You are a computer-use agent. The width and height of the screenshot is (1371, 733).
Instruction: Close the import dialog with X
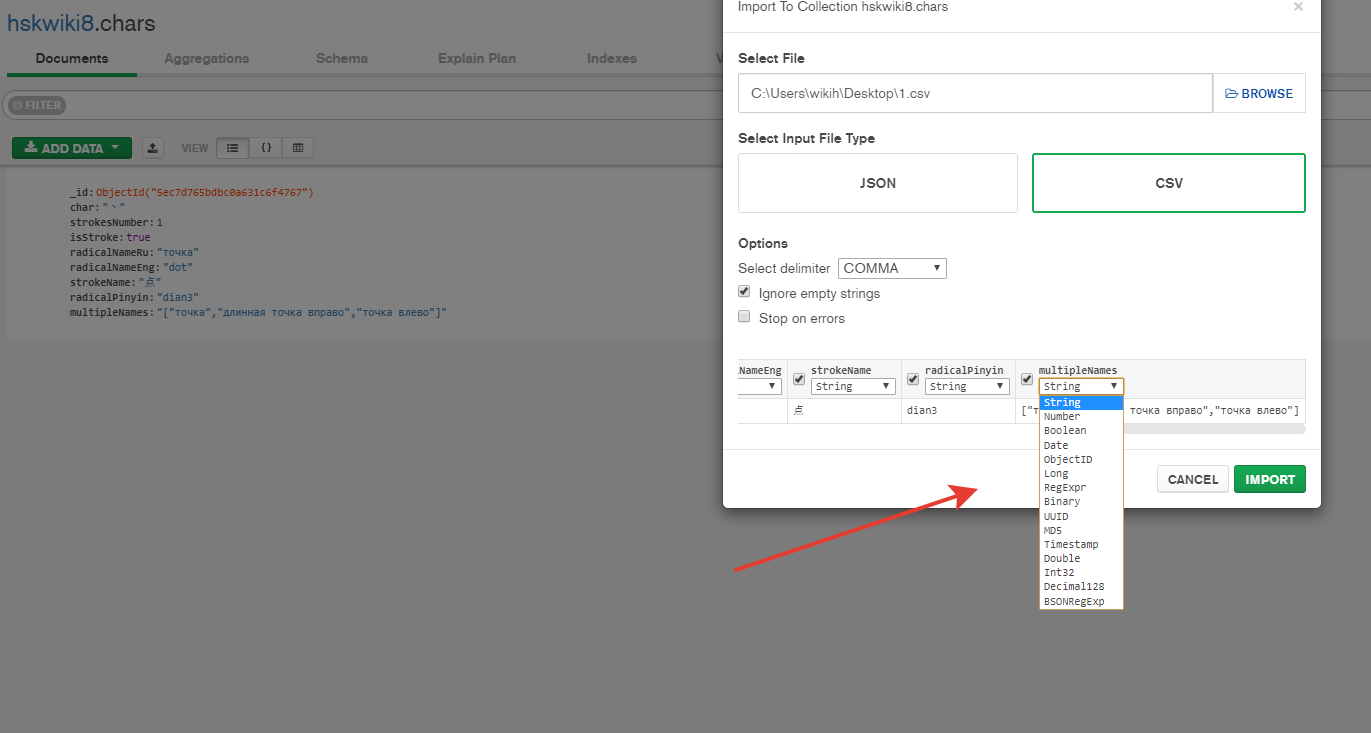[x=1298, y=6]
